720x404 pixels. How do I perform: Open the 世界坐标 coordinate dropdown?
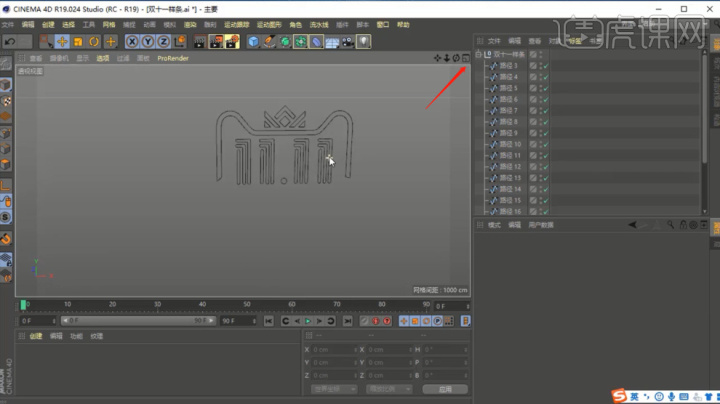334,389
